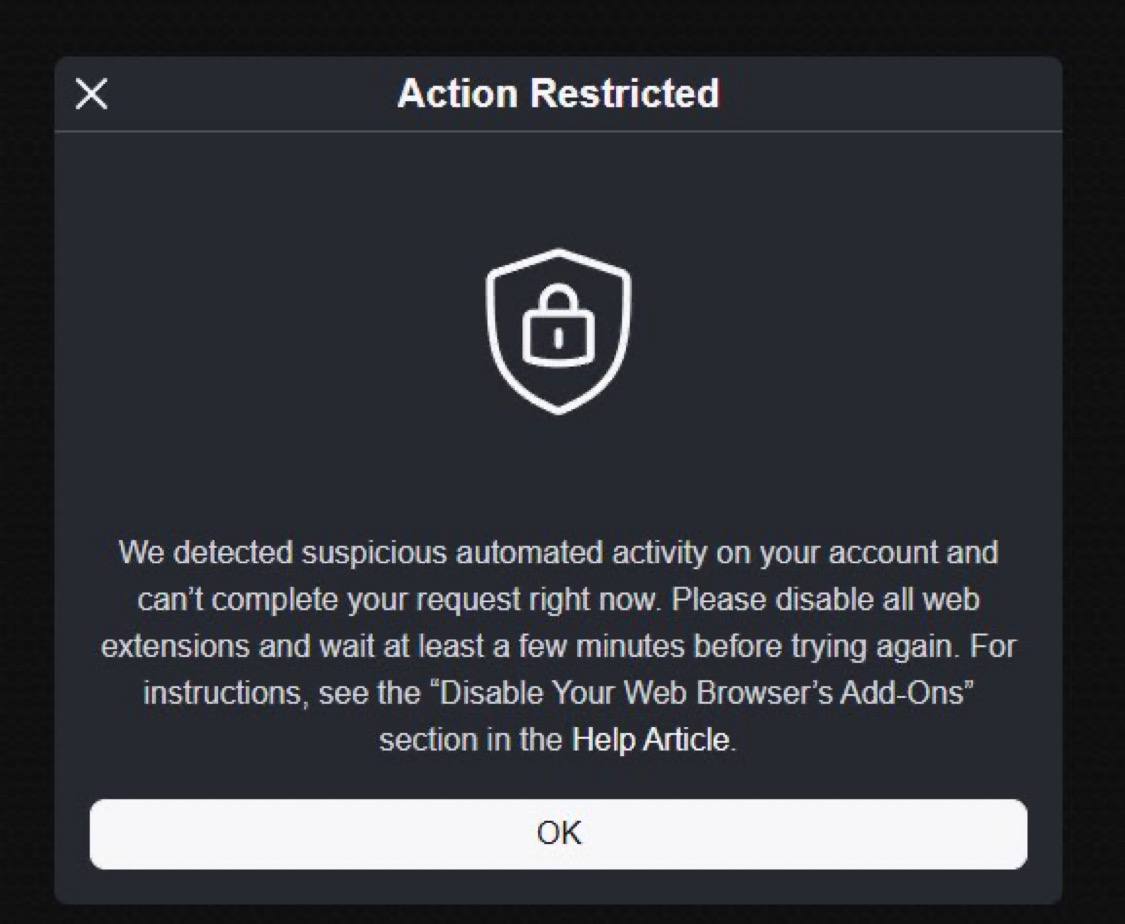Close the Action Restricted dialog with X
The image size is (1125, 924).
91,95
